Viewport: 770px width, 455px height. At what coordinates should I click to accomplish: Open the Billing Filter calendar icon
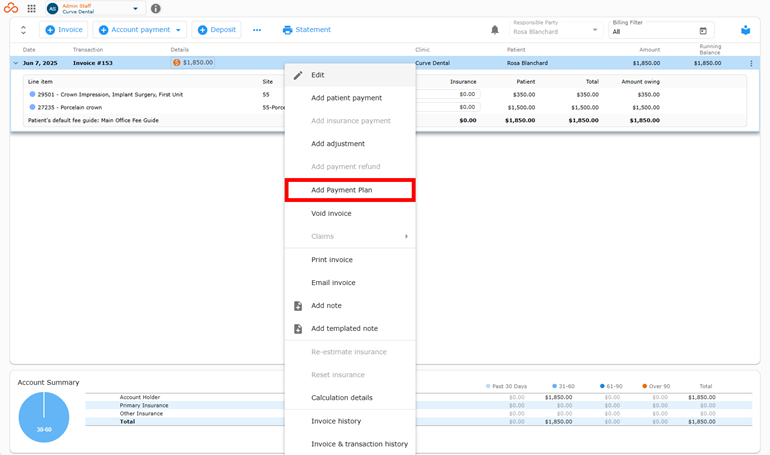point(703,31)
